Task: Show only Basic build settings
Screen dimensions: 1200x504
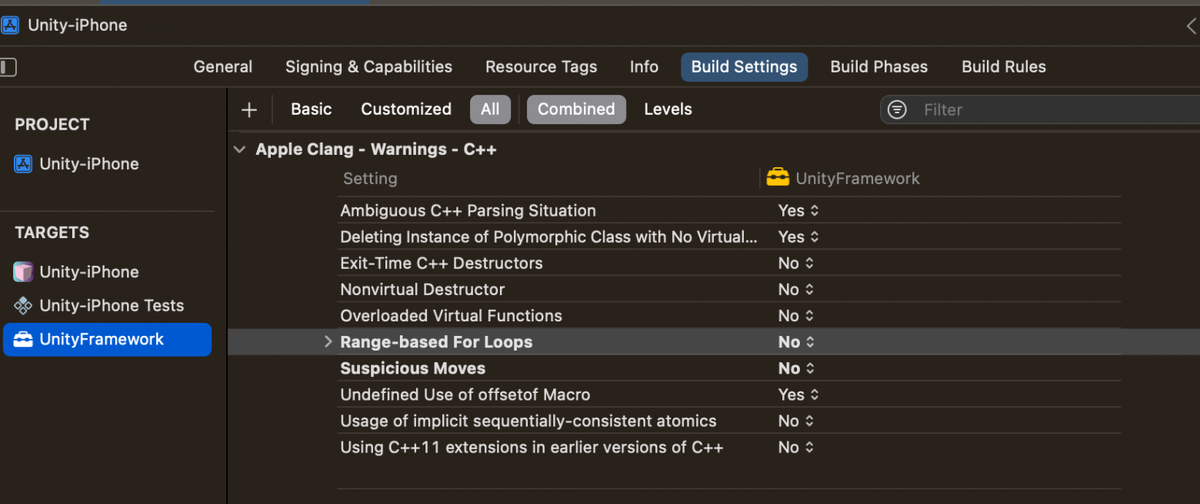Action: click(311, 110)
